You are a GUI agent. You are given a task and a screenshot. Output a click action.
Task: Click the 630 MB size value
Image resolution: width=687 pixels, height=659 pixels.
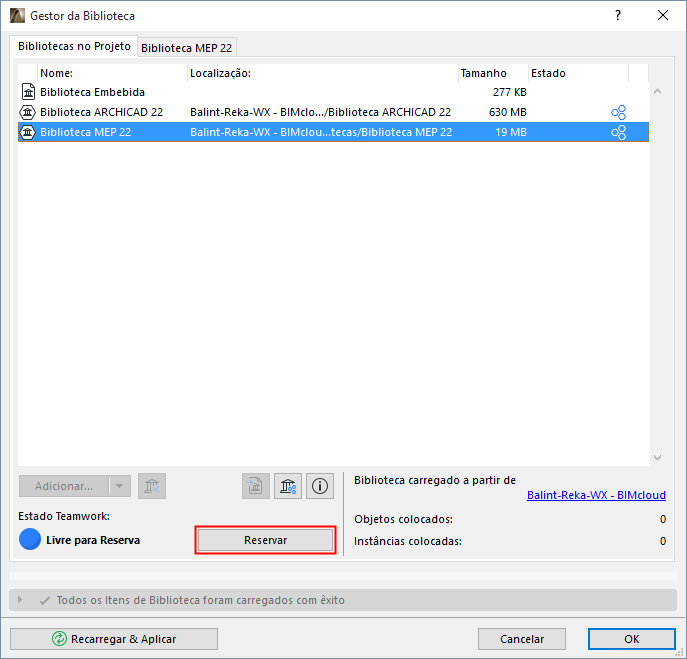[508, 112]
